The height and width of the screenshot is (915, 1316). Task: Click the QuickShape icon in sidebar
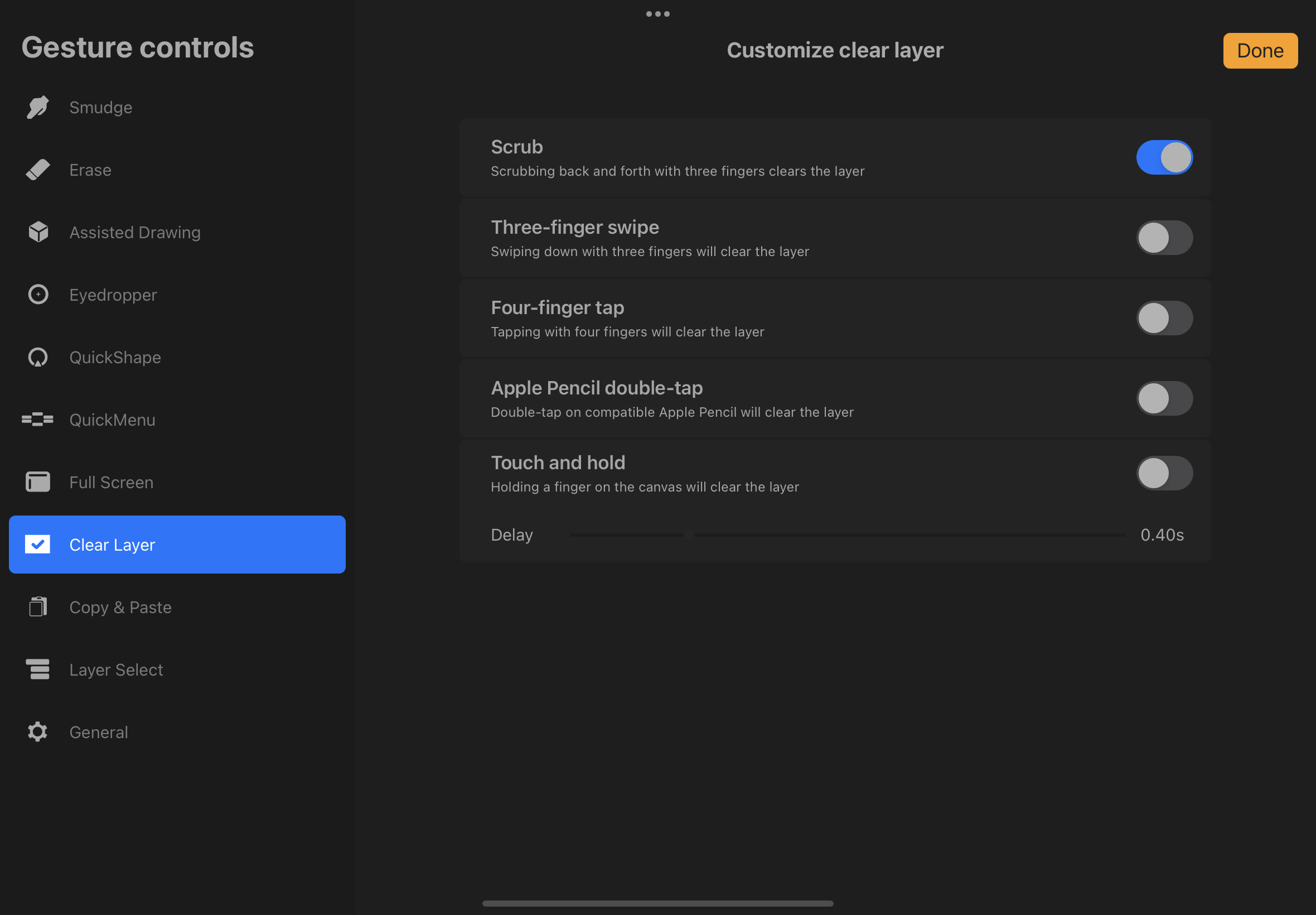38,357
